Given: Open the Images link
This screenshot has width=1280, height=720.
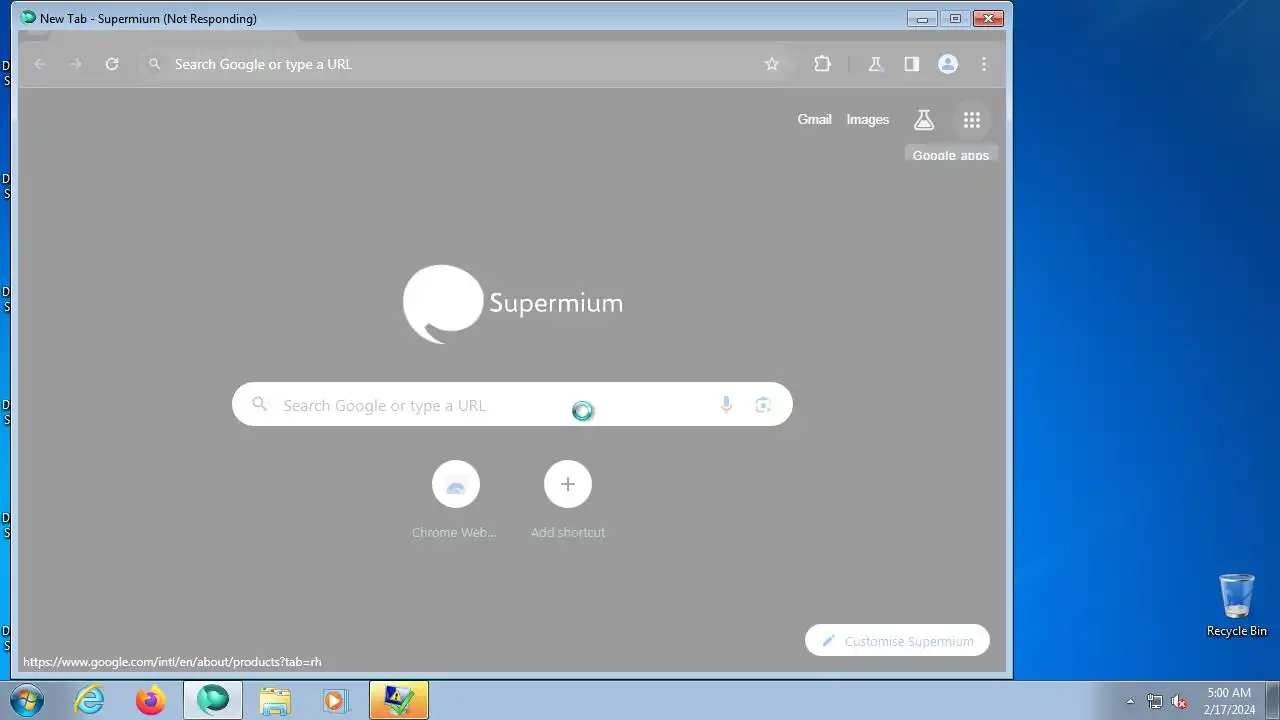Looking at the screenshot, I should tap(867, 119).
